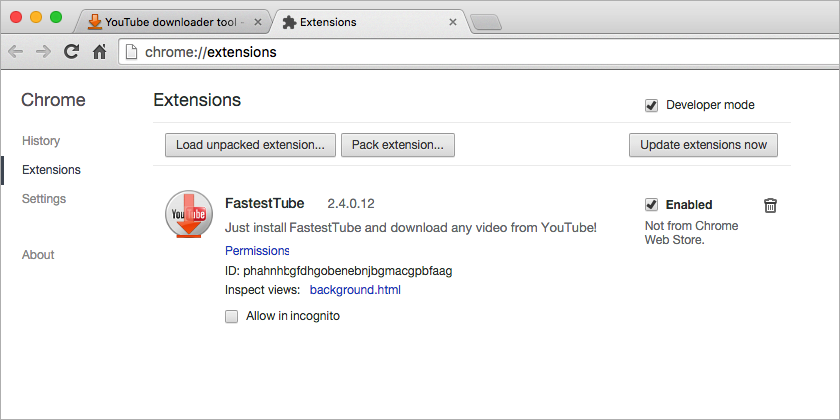Screen dimensions: 840x420
Task: Reload the extensions page
Action: (x=71, y=51)
